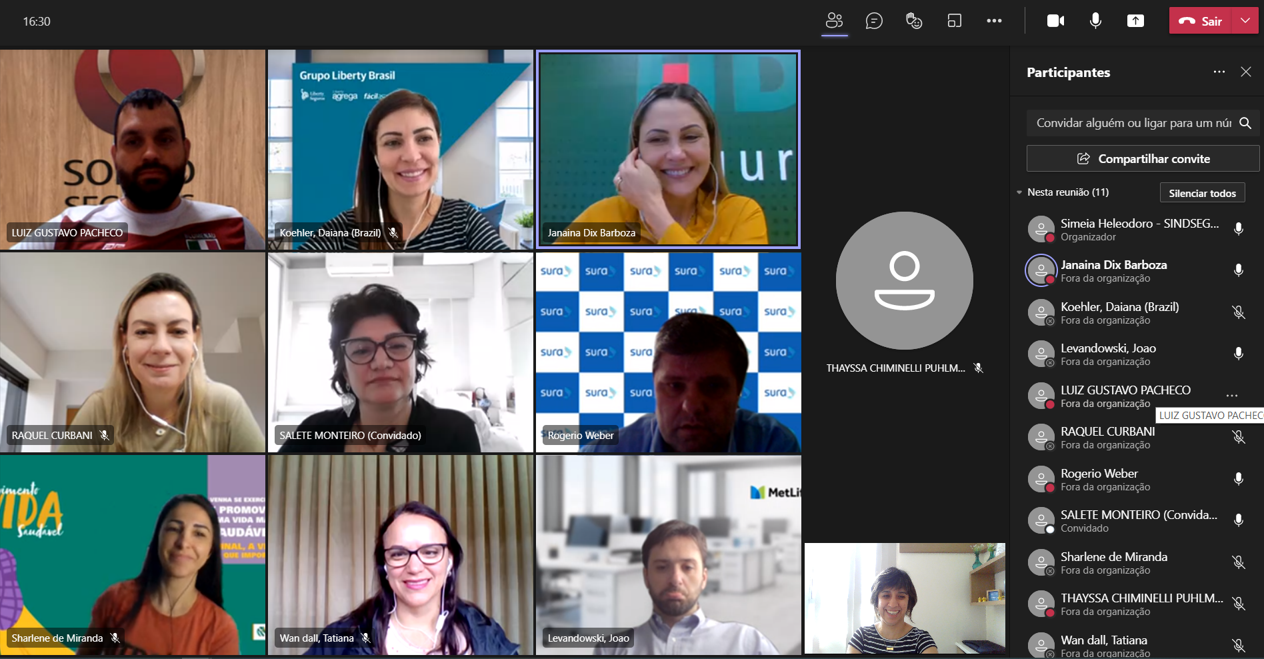Image resolution: width=1264 pixels, height=659 pixels.
Task: Click the Silenciar todos button
Action: [1202, 193]
